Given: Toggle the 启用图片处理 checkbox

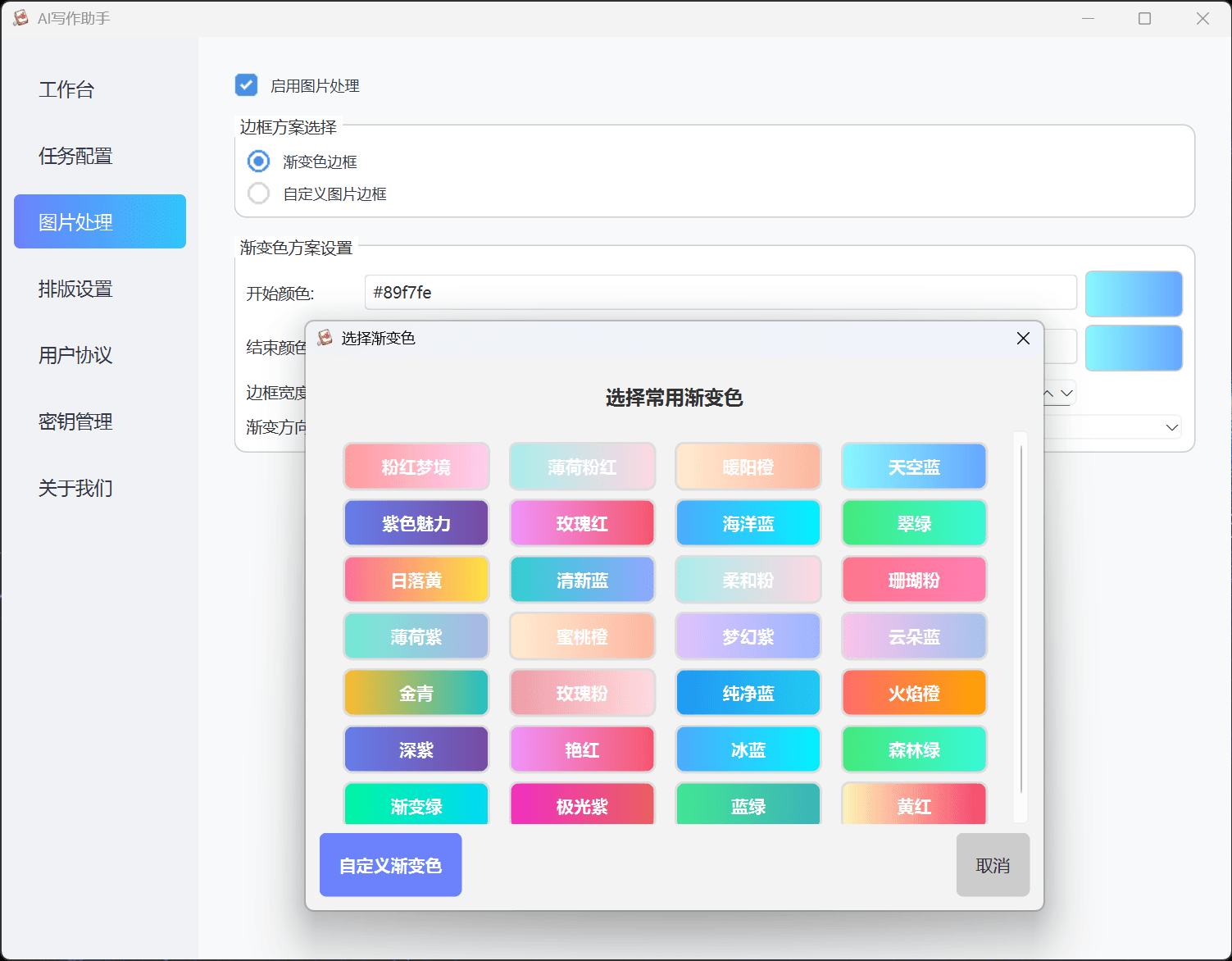Looking at the screenshot, I should coord(247,84).
